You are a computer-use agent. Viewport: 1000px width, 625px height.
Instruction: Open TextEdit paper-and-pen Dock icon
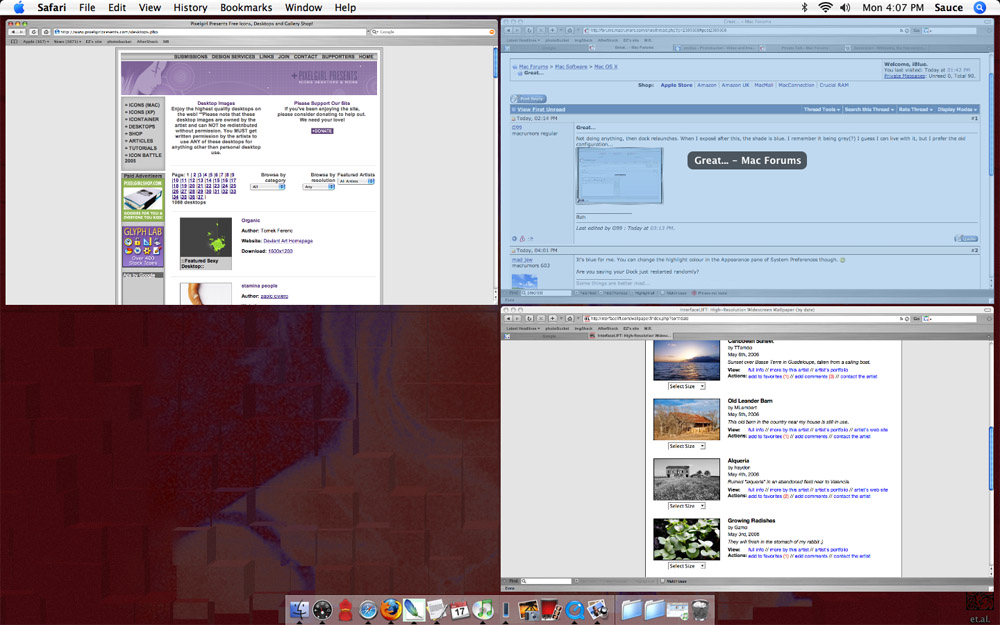coord(437,610)
